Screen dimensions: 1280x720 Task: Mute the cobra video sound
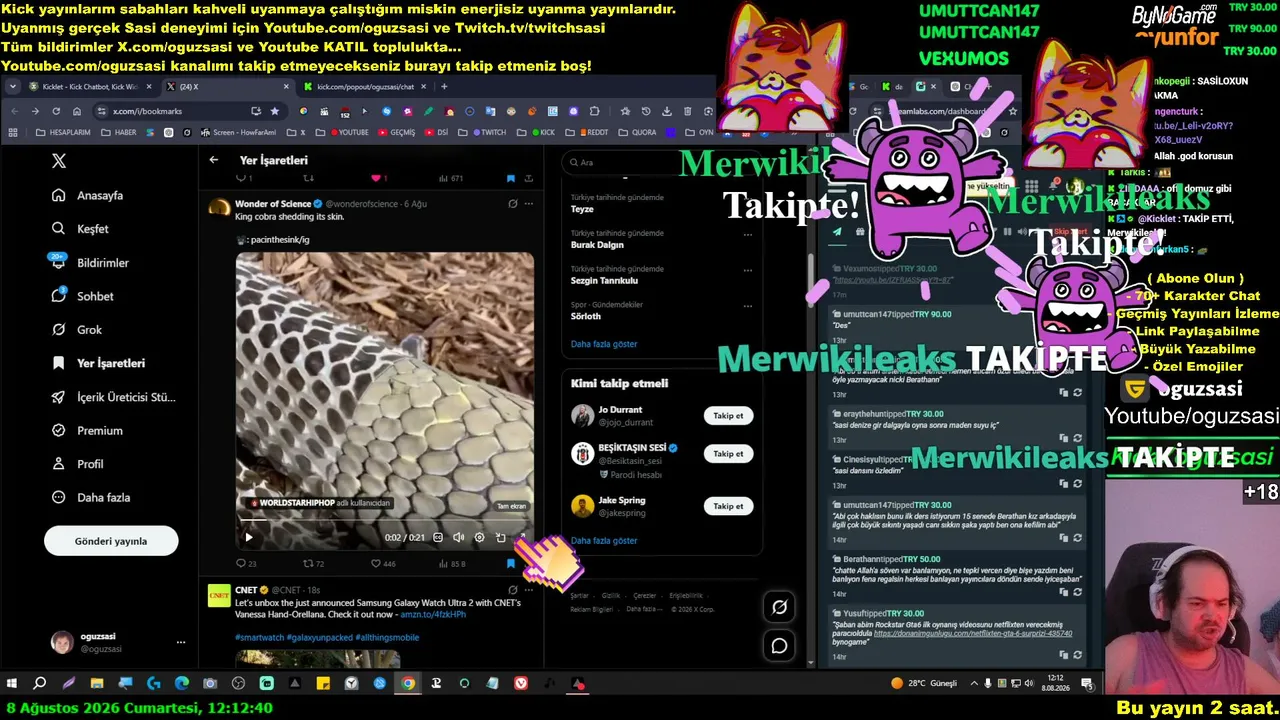click(458, 537)
